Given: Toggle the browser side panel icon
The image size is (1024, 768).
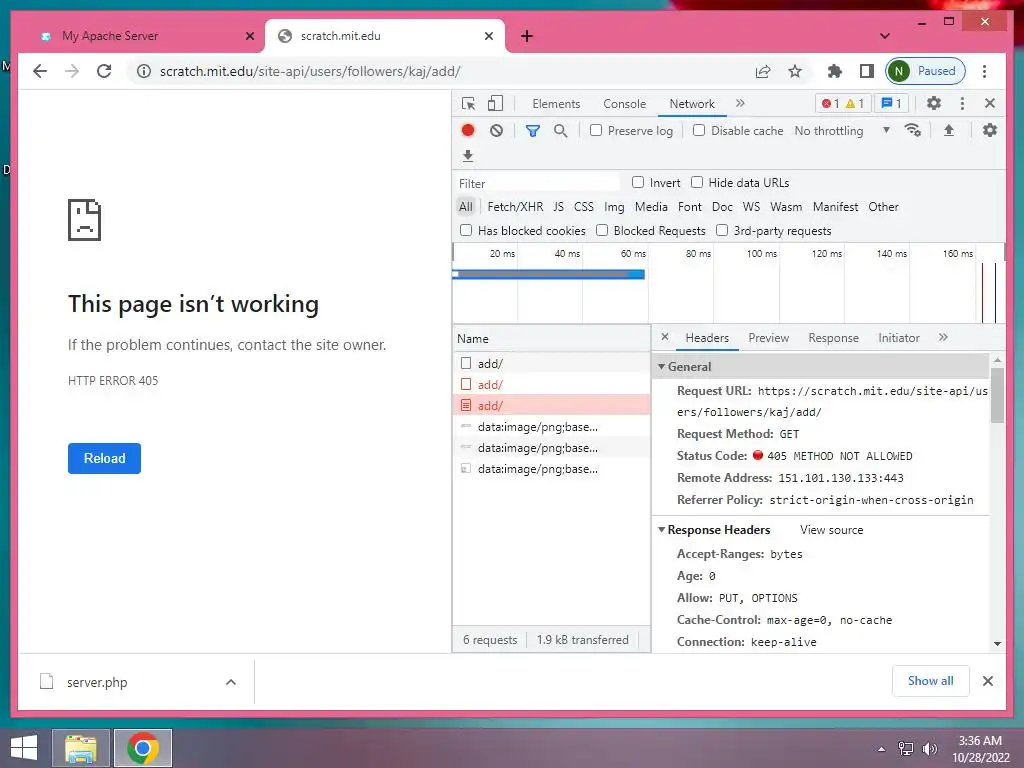Looking at the screenshot, I should (867, 71).
